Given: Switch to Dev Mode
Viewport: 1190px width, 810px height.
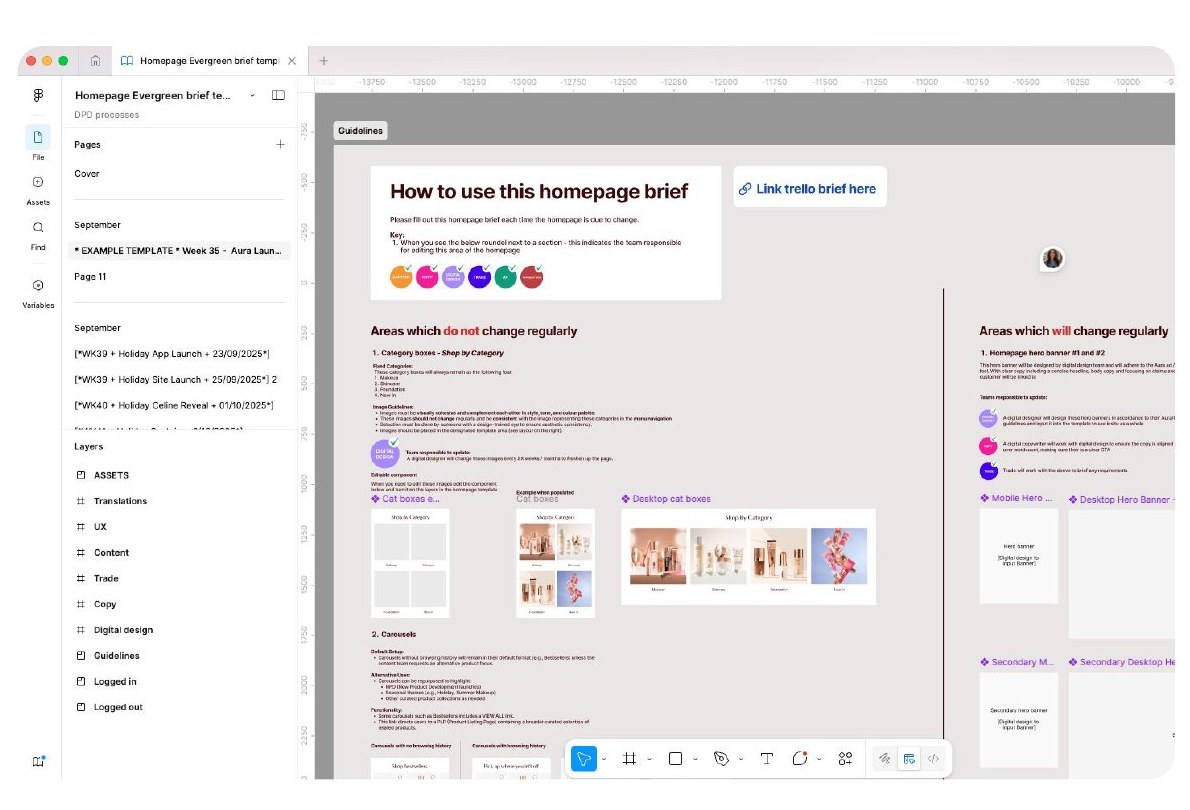Looking at the screenshot, I should coord(933,758).
